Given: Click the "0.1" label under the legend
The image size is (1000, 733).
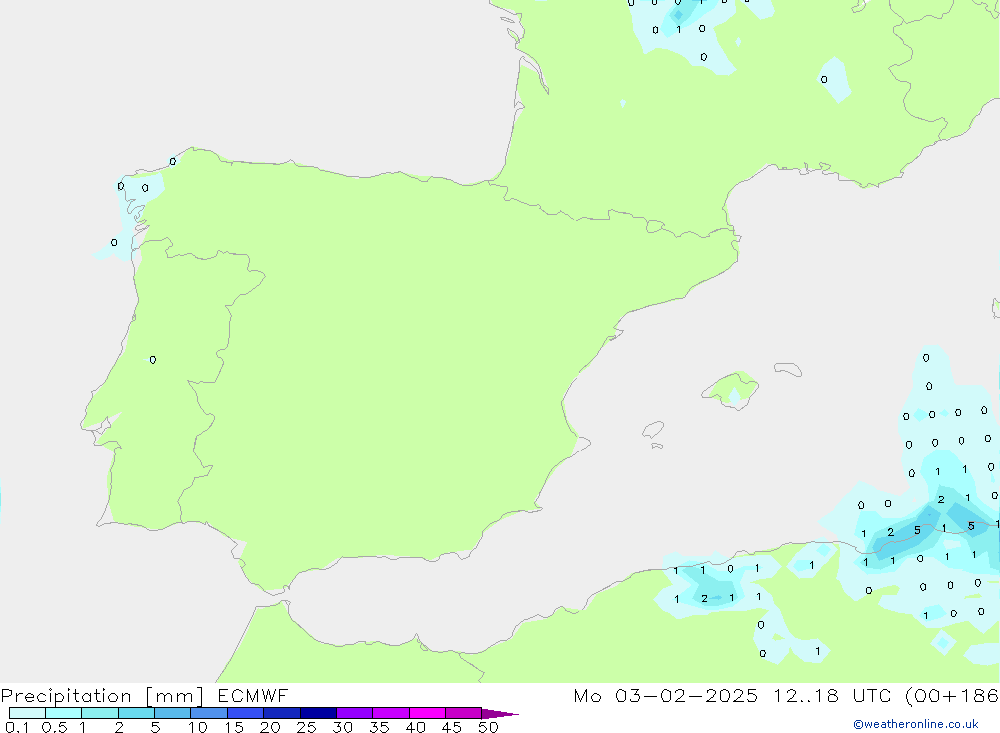Looking at the screenshot, I should [17, 727].
